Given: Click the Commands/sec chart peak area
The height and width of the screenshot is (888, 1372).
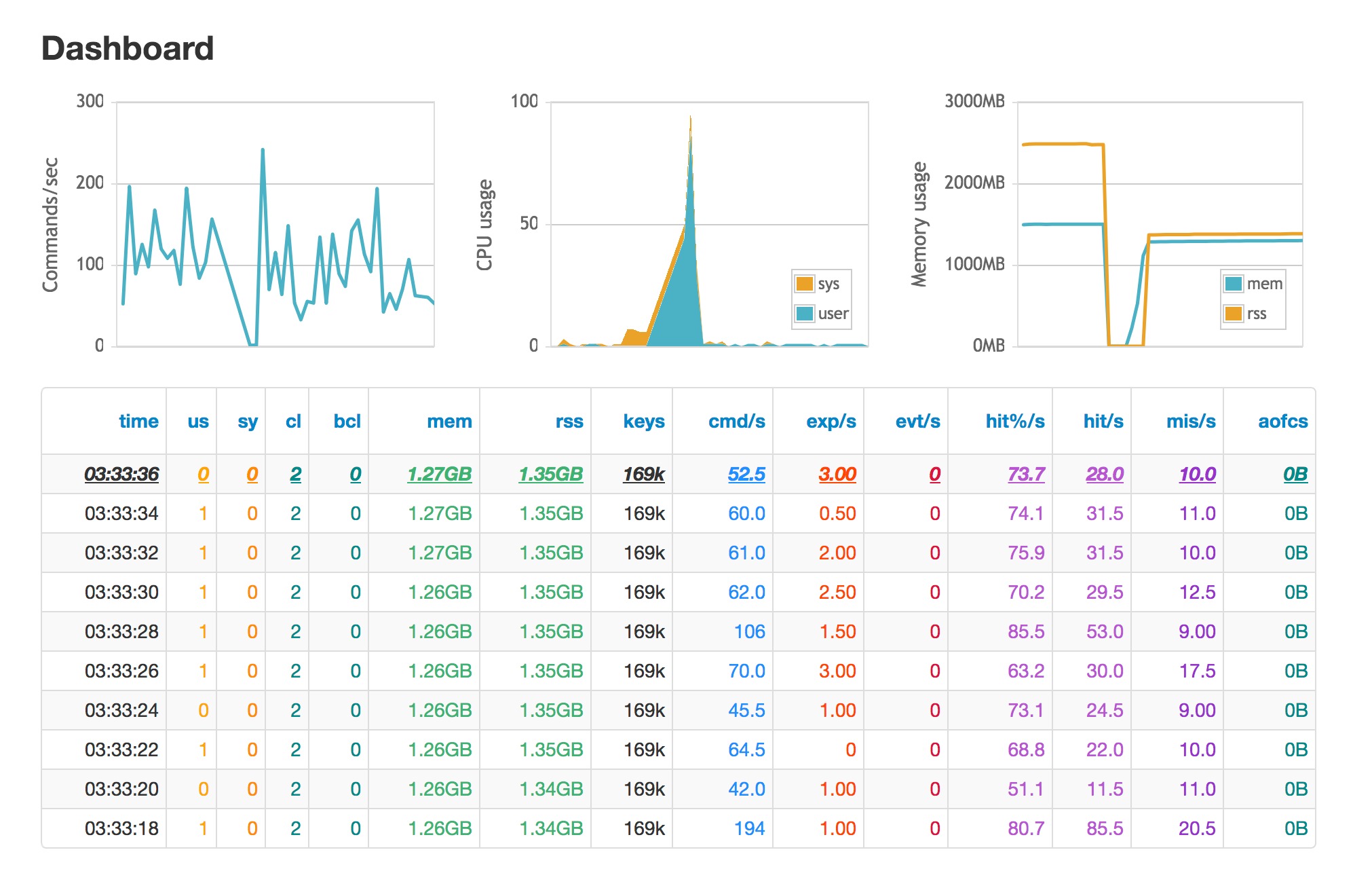Looking at the screenshot, I should tap(263, 151).
